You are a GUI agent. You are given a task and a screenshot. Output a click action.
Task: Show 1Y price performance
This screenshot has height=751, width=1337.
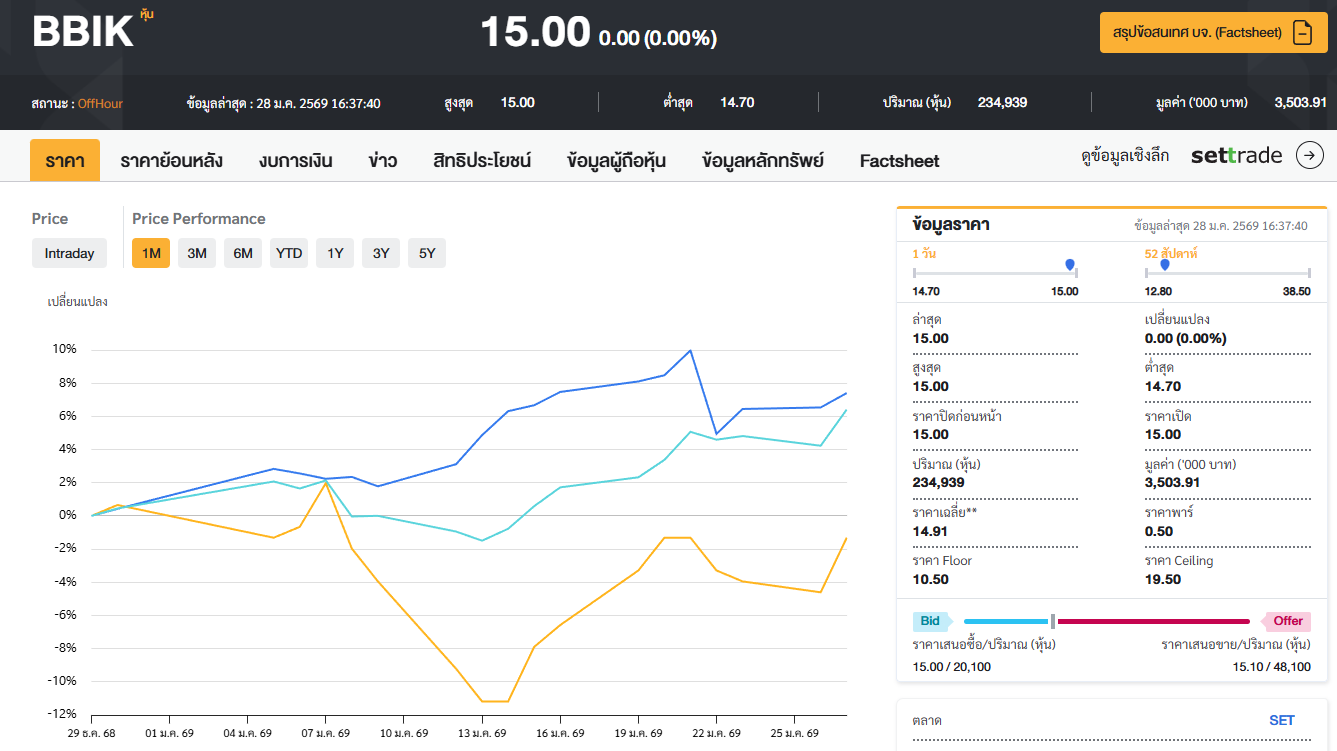335,253
